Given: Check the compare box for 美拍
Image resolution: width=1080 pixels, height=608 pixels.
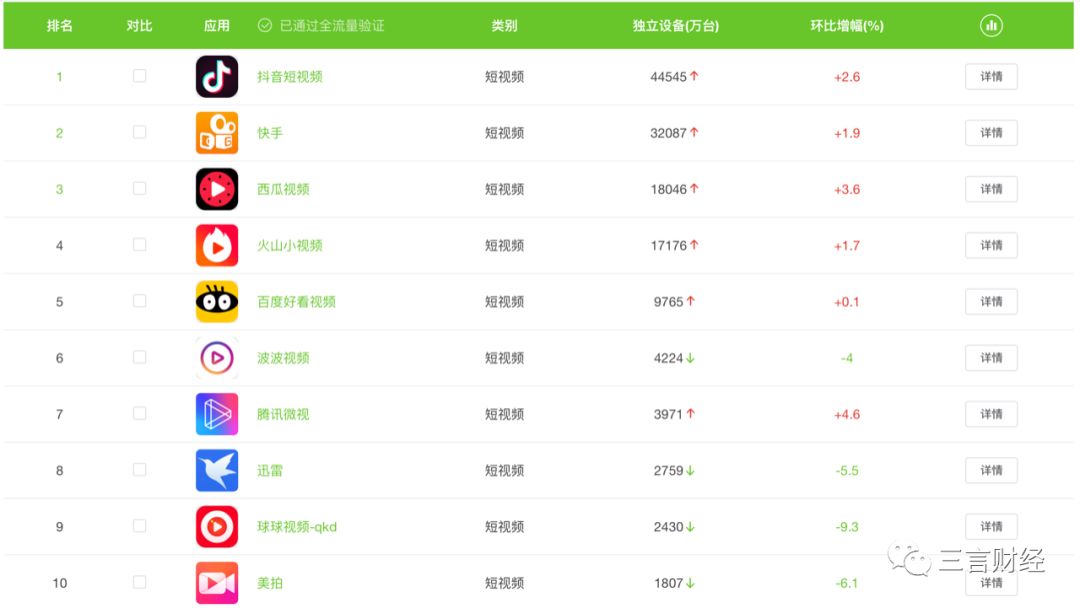Looking at the screenshot, I should 139,583.
